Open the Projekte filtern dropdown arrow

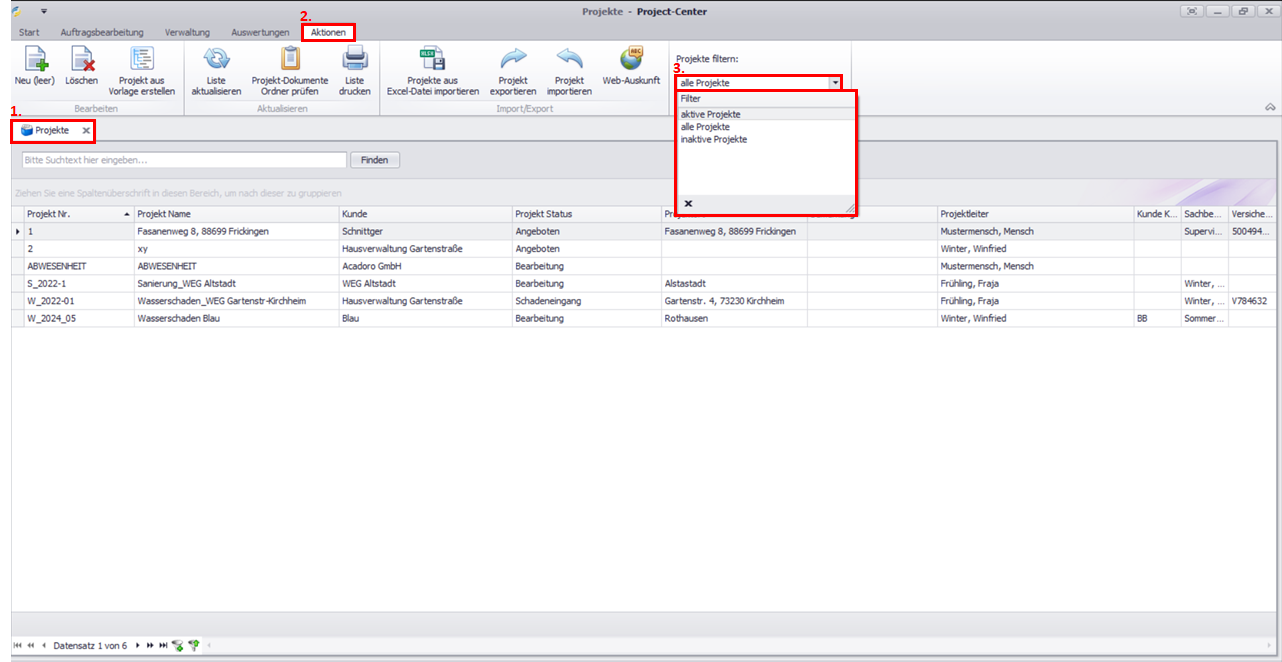pos(834,83)
